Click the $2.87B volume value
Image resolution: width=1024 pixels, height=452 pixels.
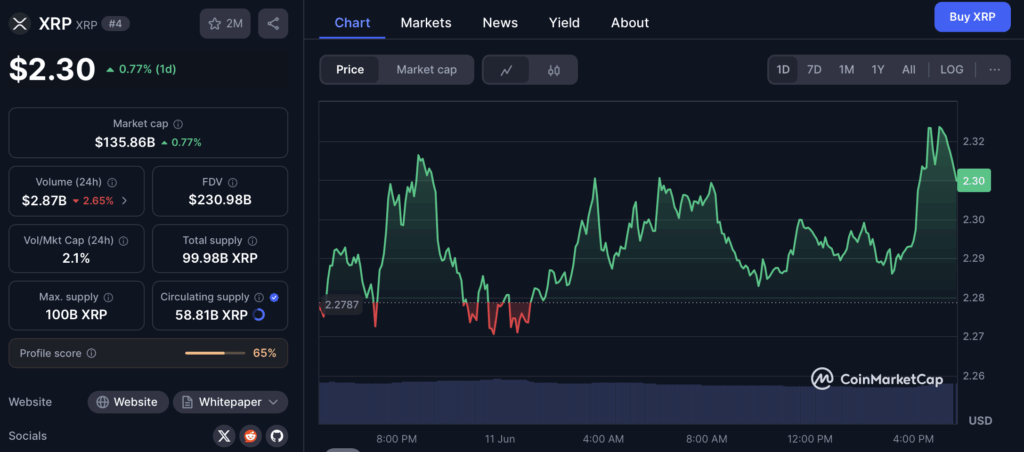tap(44, 201)
